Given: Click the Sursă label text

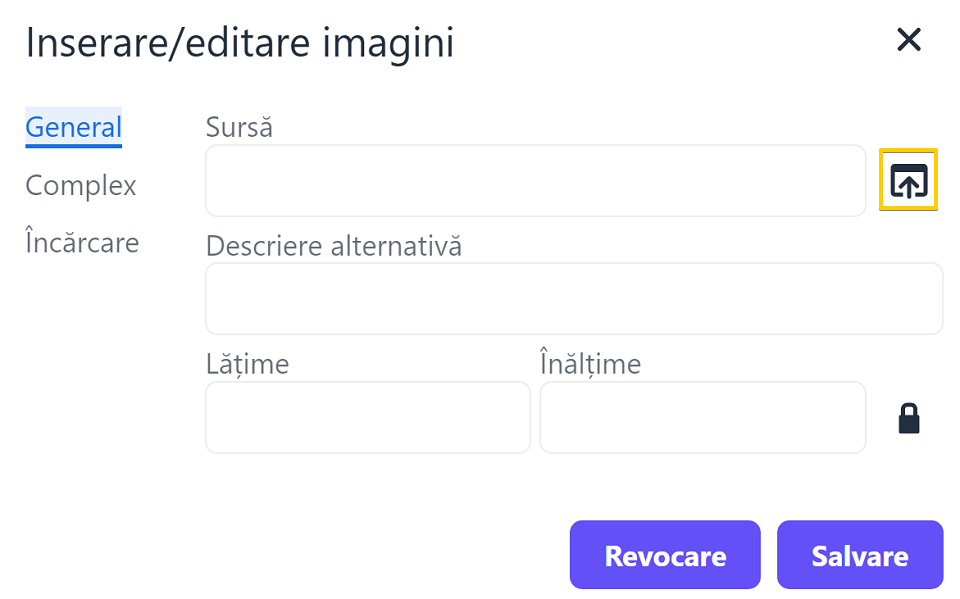Looking at the screenshot, I should (x=239, y=127).
